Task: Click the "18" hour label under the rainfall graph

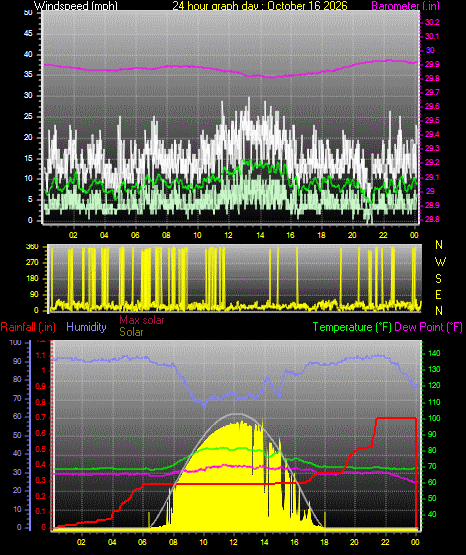Action: pyautogui.click(x=324, y=542)
